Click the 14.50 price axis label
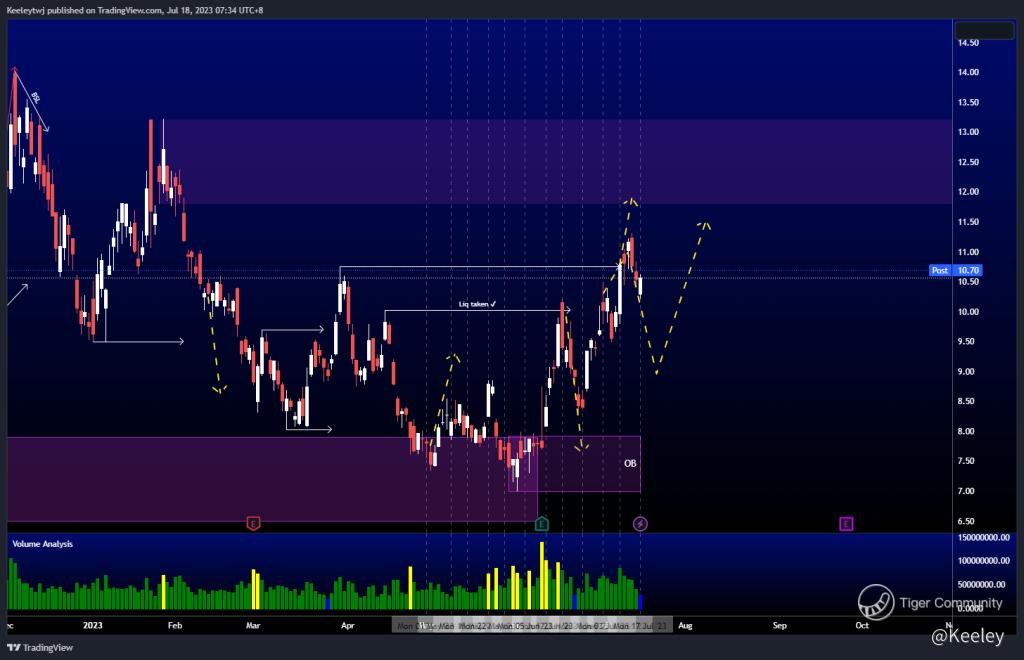 pos(968,43)
